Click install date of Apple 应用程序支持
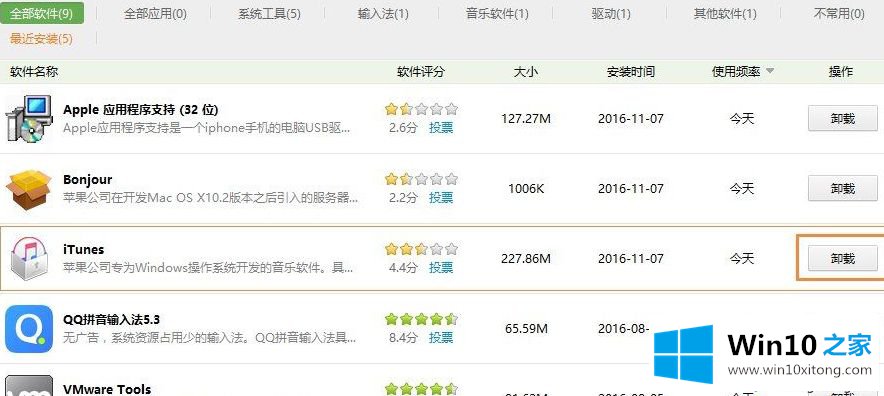The image size is (884, 396). 631,118
